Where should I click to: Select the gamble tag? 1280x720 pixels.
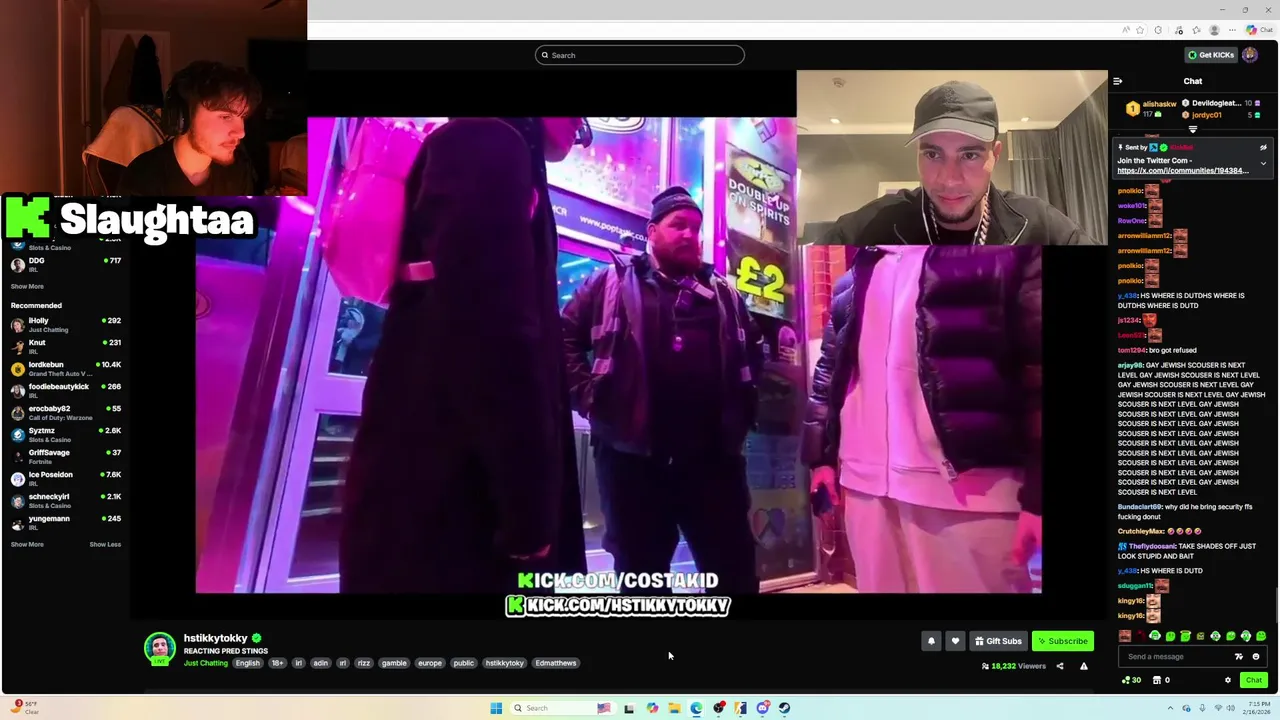(x=394, y=663)
